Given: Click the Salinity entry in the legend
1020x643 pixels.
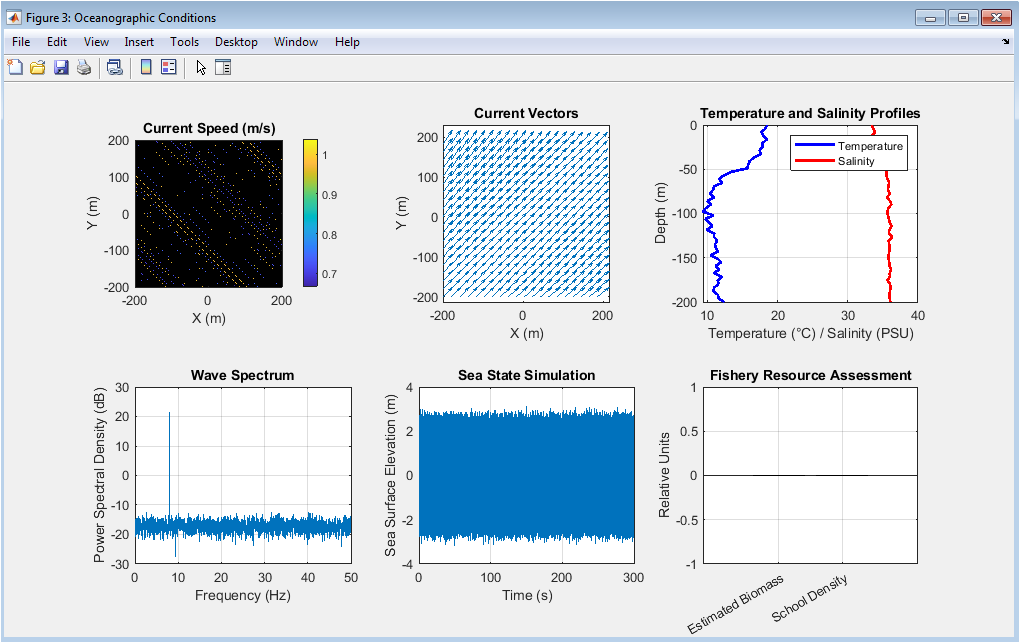Looking at the screenshot, I should [x=856, y=161].
